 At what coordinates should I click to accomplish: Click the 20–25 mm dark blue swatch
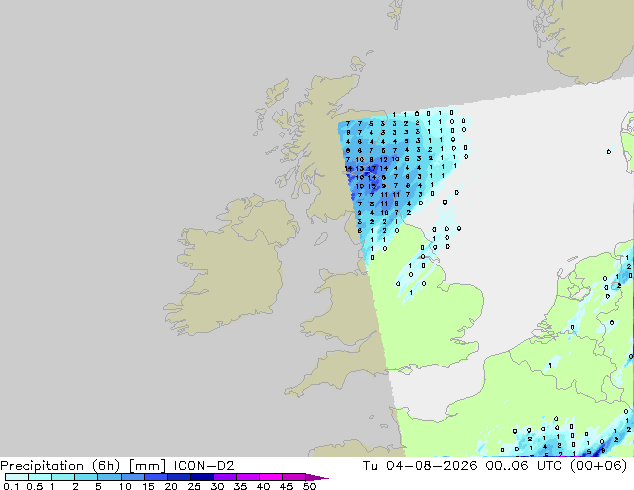pyautogui.click(x=178, y=477)
